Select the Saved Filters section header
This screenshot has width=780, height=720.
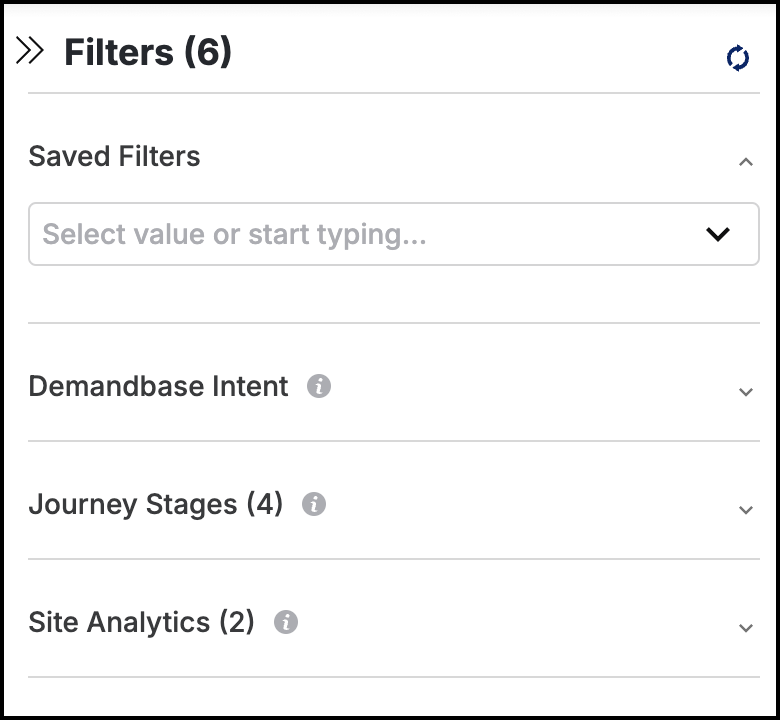pos(114,156)
